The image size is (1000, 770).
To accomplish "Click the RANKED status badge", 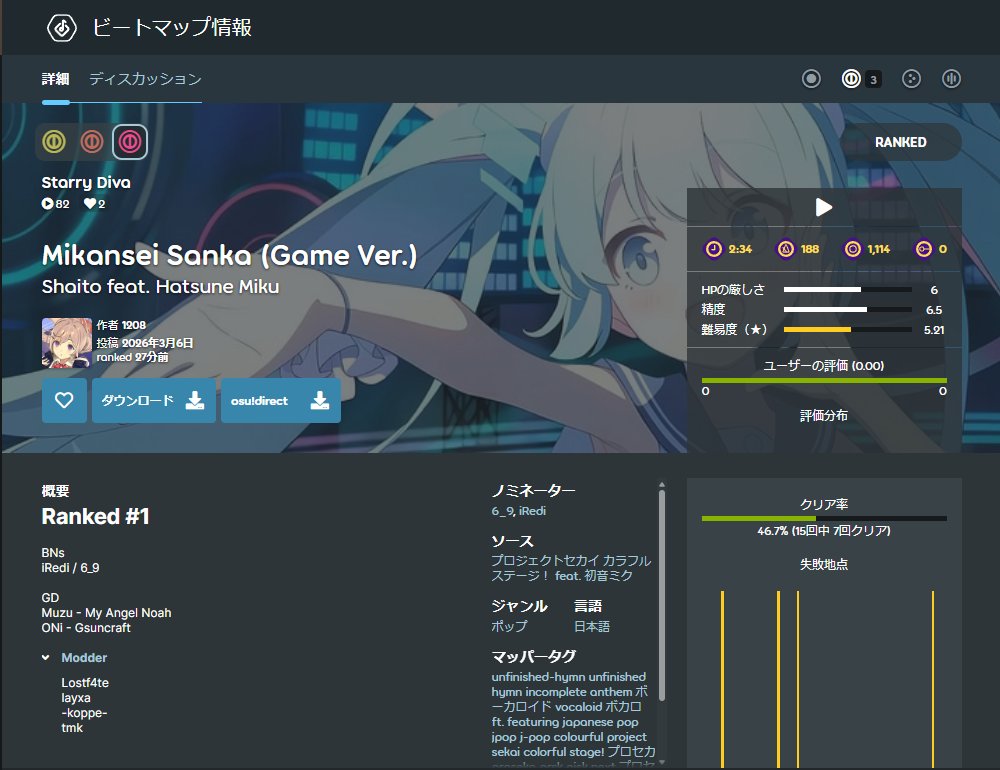I will (901, 142).
